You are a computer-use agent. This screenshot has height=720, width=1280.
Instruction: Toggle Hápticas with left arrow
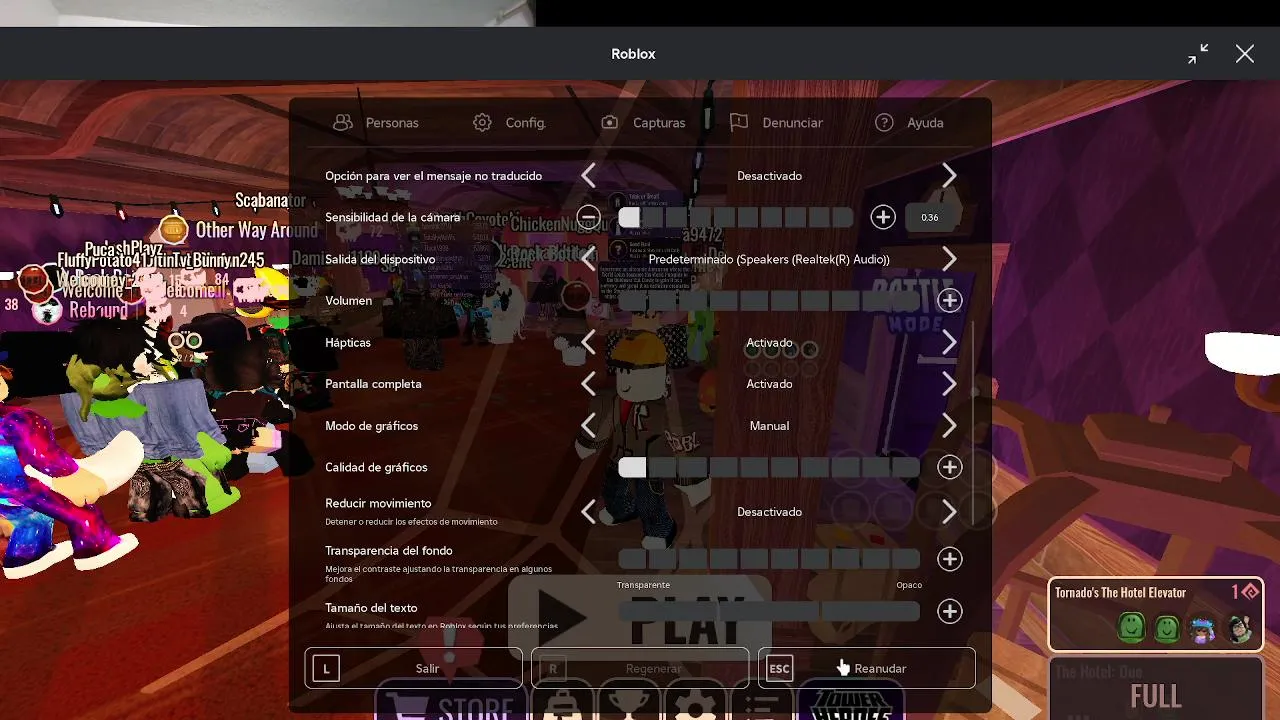pos(589,343)
